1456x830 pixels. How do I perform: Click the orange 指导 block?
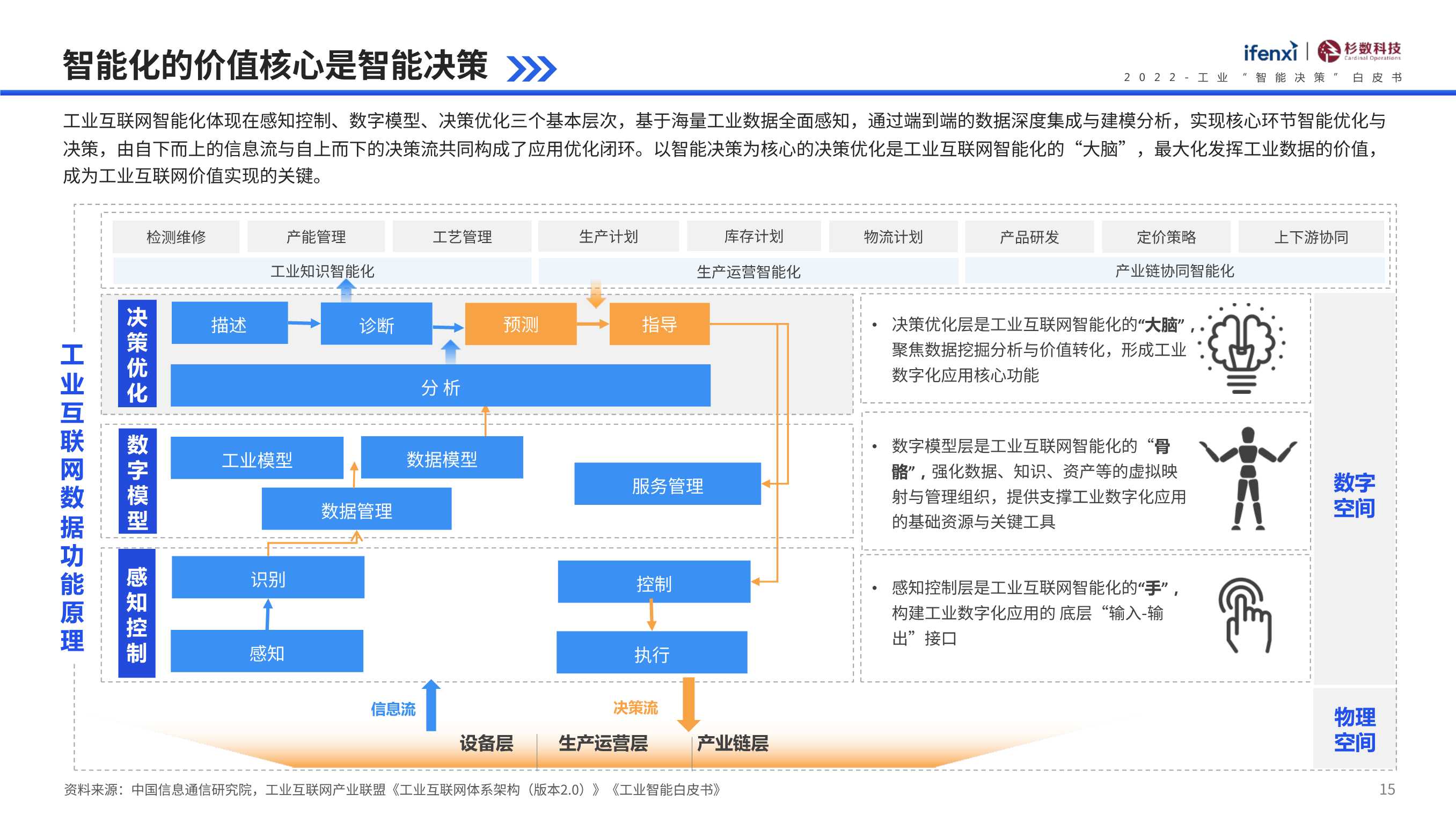659,324
